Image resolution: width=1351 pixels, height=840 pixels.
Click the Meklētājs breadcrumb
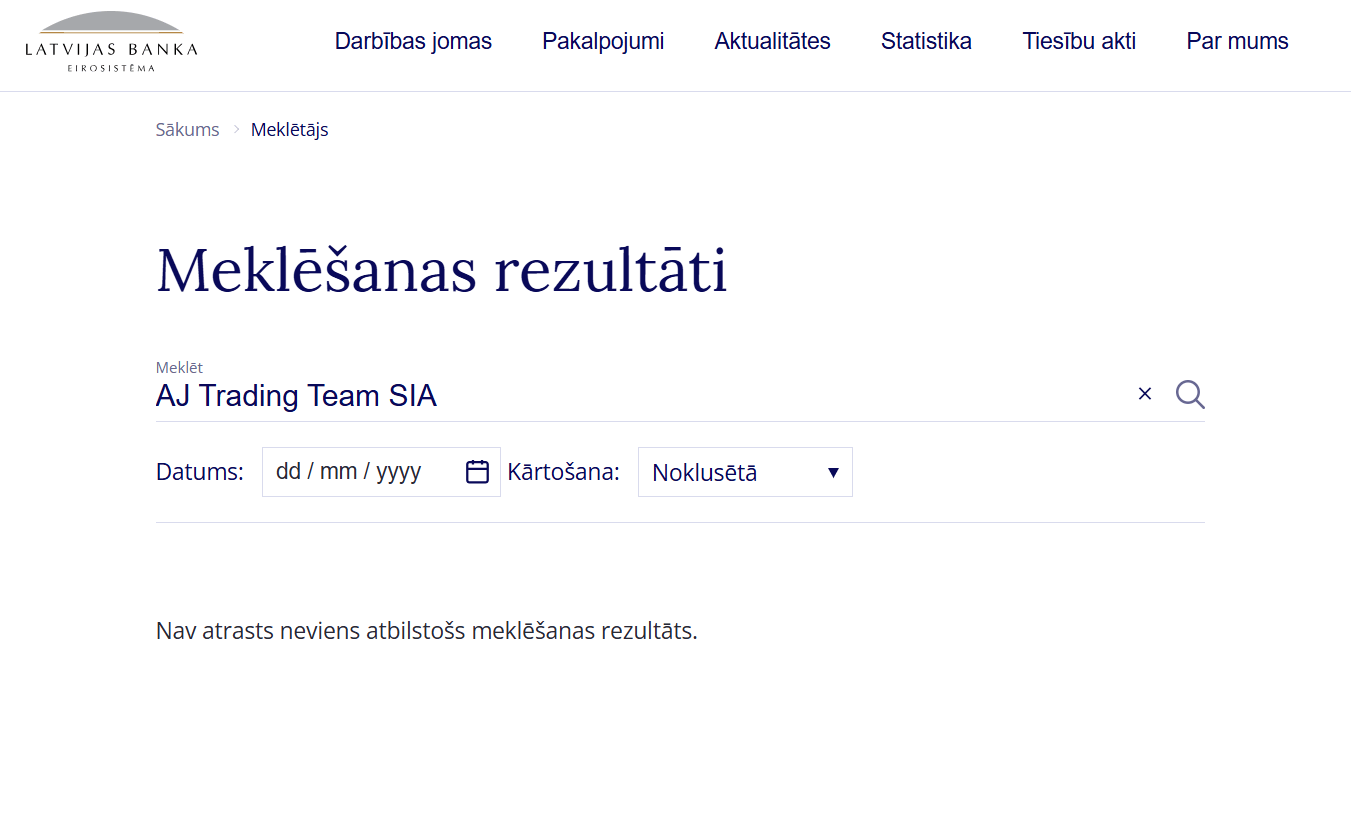tap(289, 130)
